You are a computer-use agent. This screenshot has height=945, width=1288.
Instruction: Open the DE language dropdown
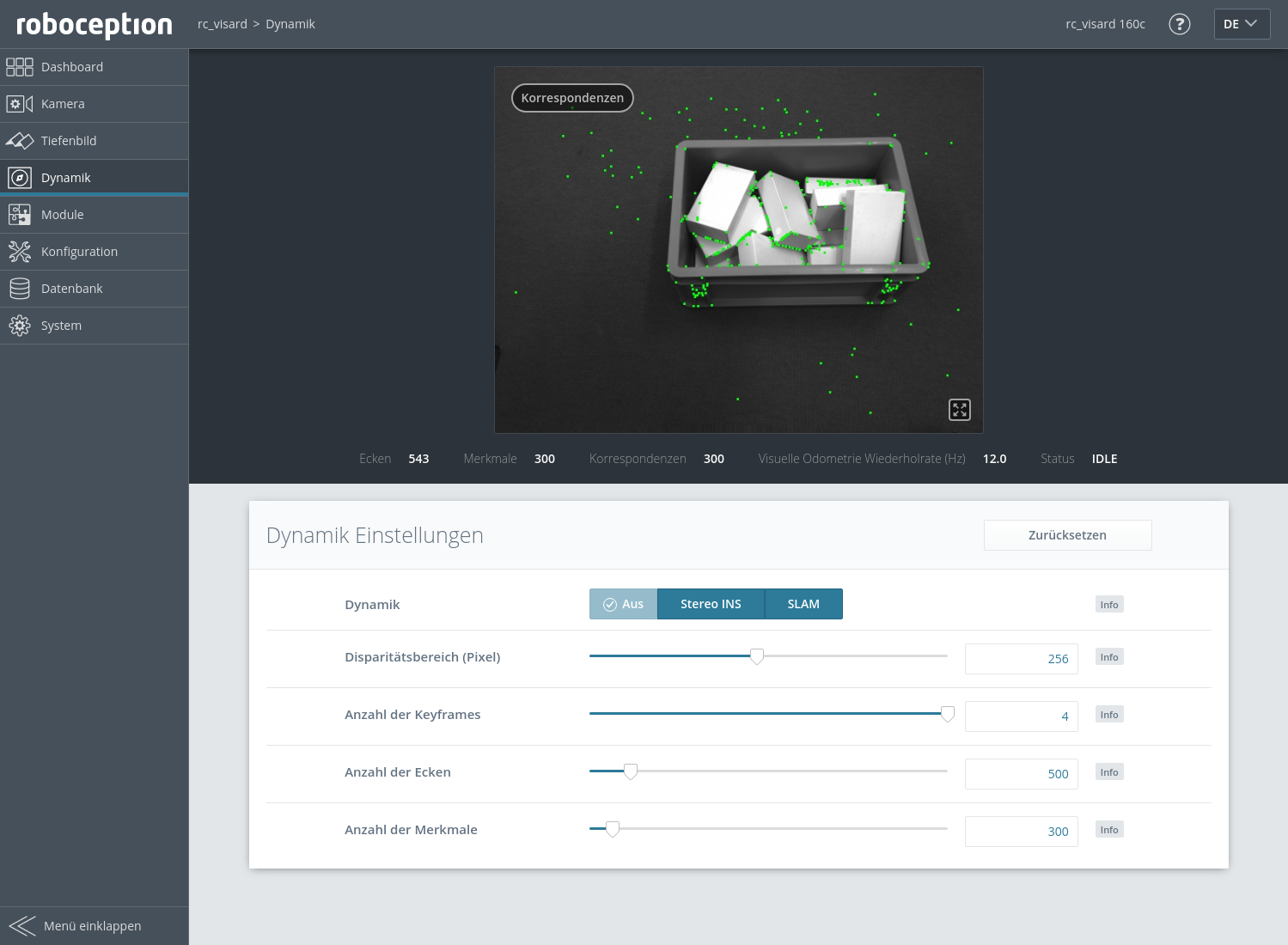[1242, 24]
